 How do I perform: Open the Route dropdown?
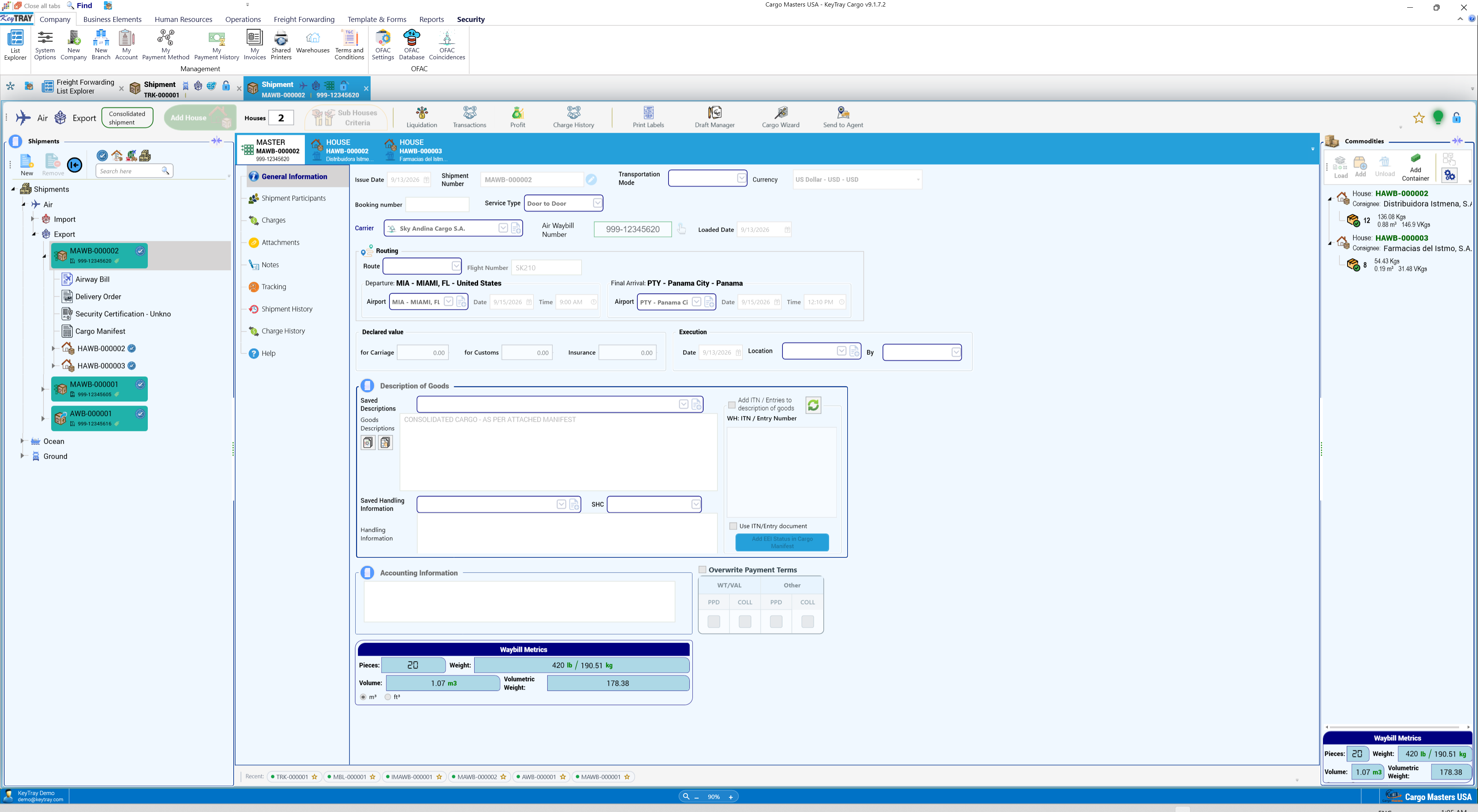click(456, 266)
